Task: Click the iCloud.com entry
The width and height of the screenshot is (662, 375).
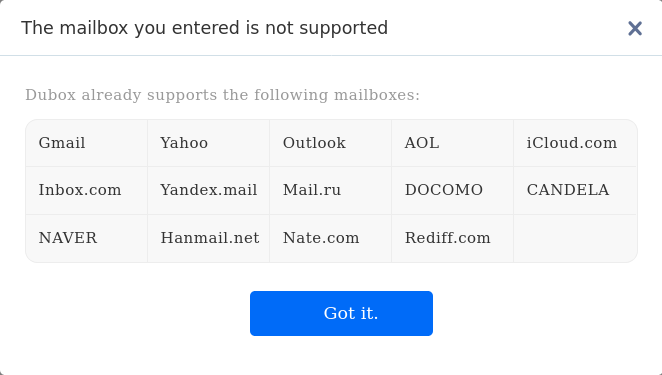Action: coord(575,143)
